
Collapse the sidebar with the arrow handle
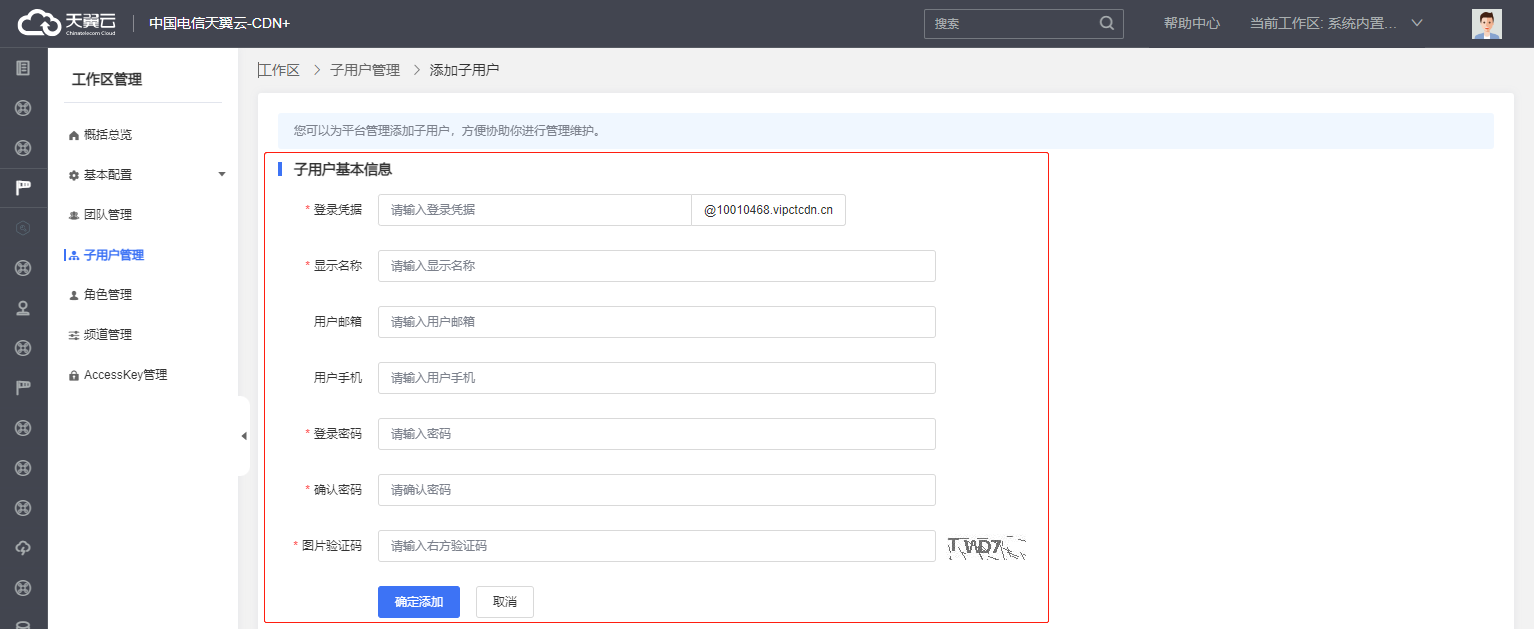coord(243,436)
